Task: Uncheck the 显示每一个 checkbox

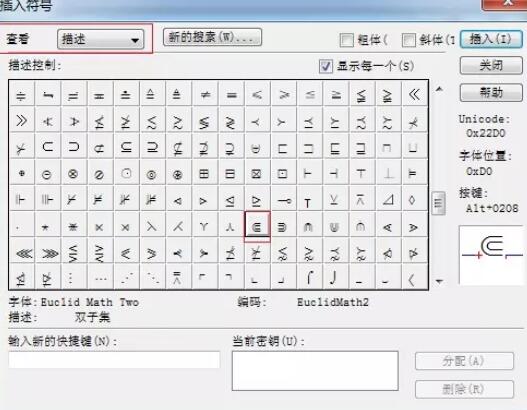Action: pos(326,66)
